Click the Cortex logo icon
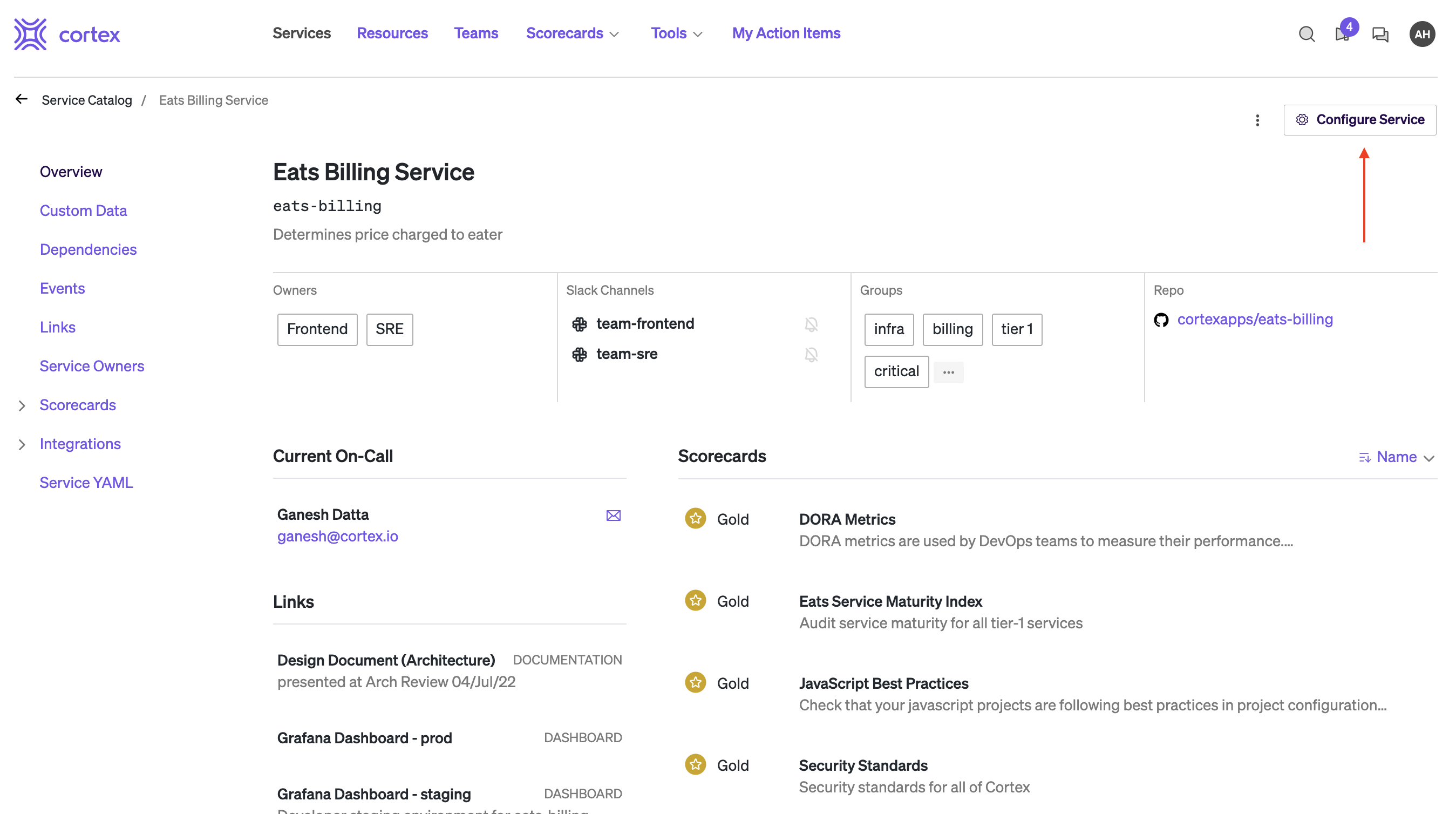 click(x=31, y=34)
